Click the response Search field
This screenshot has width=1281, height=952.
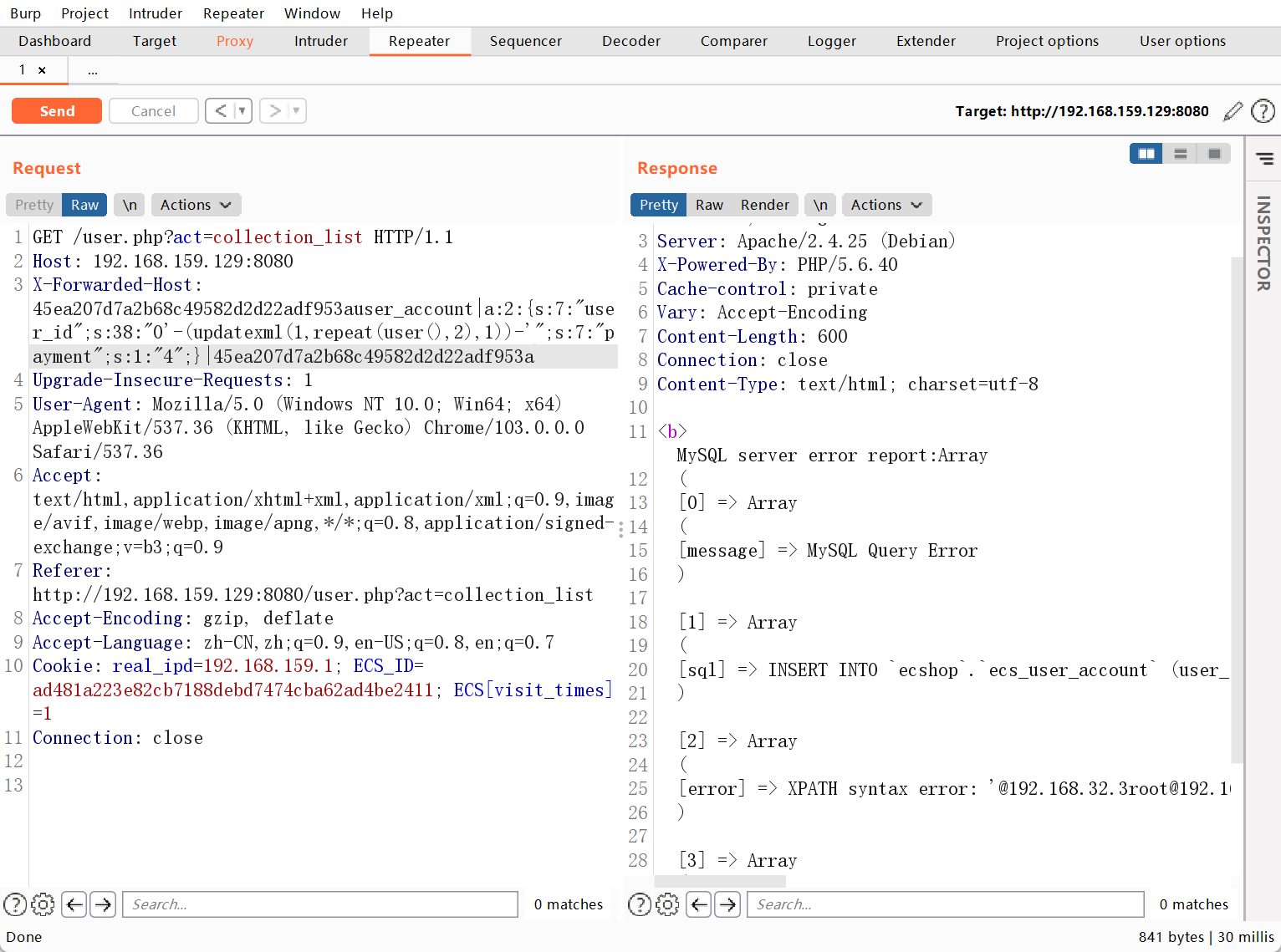[945, 904]
